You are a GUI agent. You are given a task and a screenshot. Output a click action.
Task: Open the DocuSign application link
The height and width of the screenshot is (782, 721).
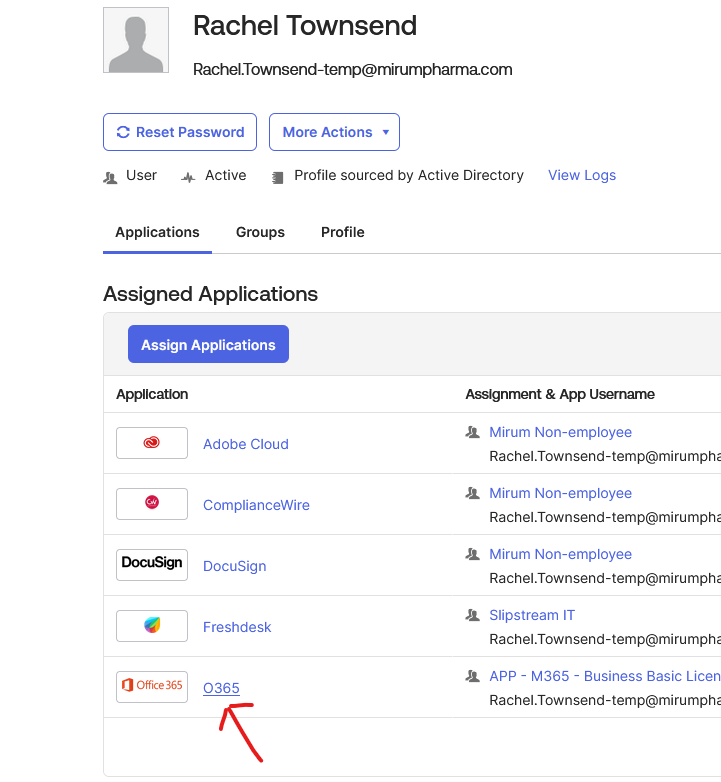(x=234, y=566)
